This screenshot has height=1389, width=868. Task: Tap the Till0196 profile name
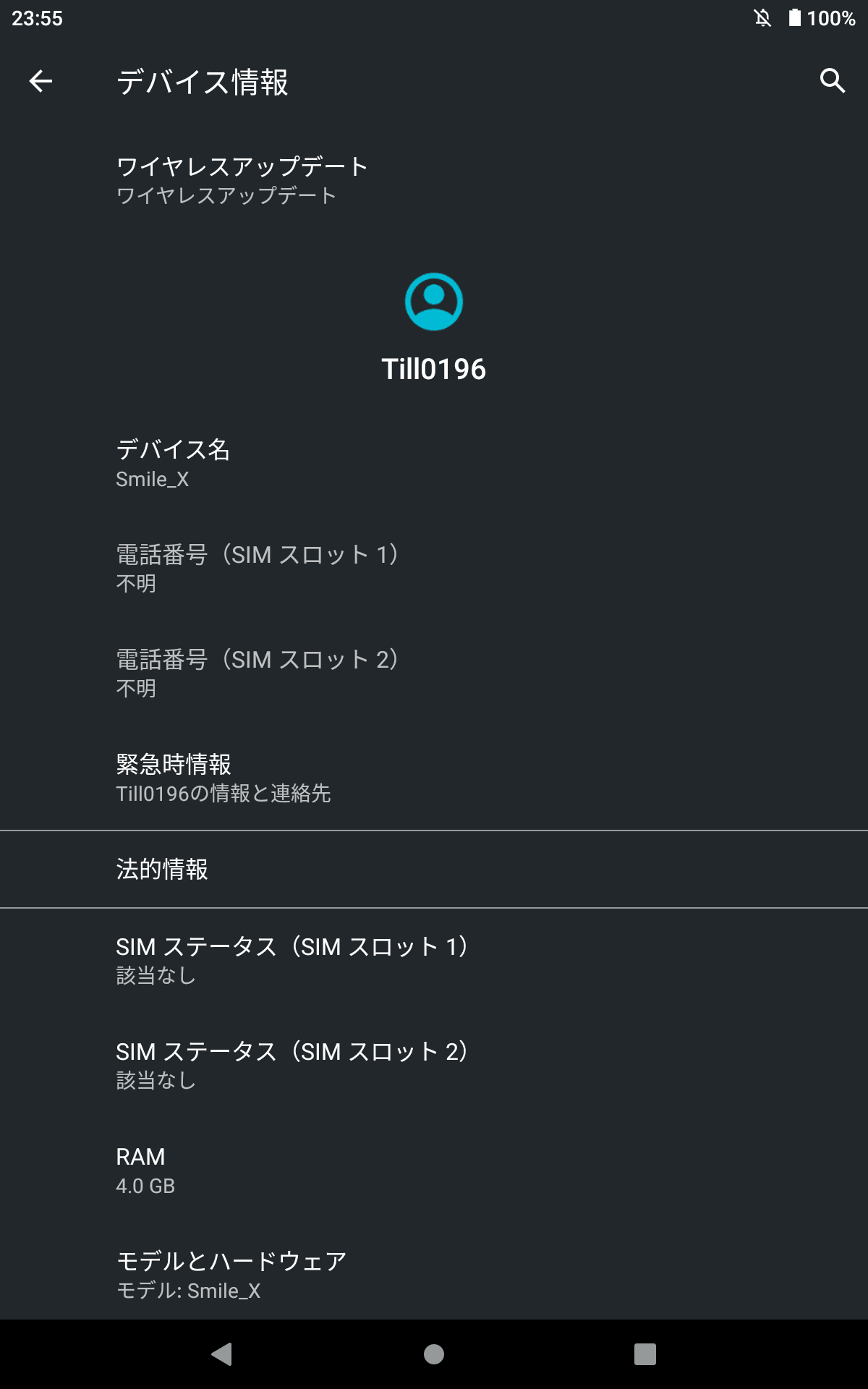click(434, 369)
